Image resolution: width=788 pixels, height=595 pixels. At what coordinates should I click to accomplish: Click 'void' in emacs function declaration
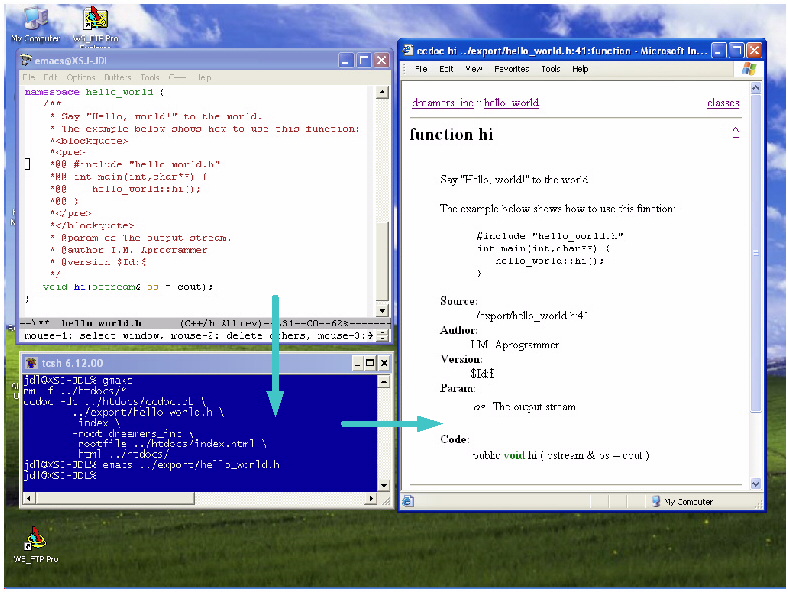pyautogui.click(x=55, y=287)
